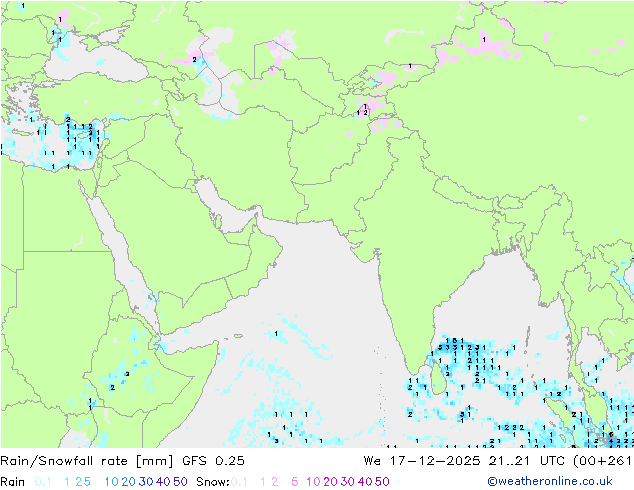The height and width of the screenshot is (490, 634).
Task: Pick the Snow legend 20 value
Action: click(x=330, y=482)
